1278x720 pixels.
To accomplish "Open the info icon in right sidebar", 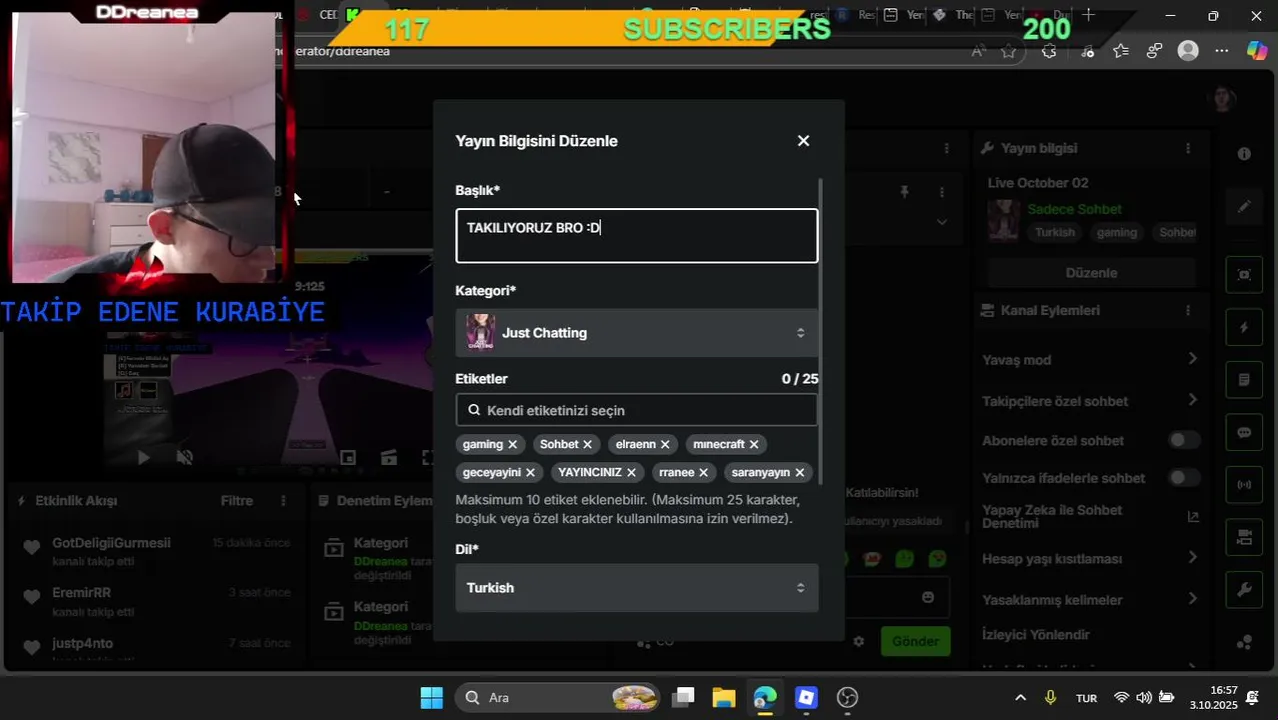I will 1244,154.
